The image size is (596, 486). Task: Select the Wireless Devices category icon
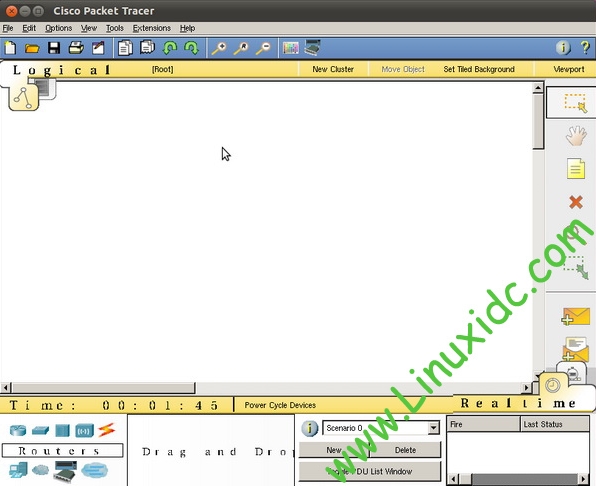click(84, 431)
